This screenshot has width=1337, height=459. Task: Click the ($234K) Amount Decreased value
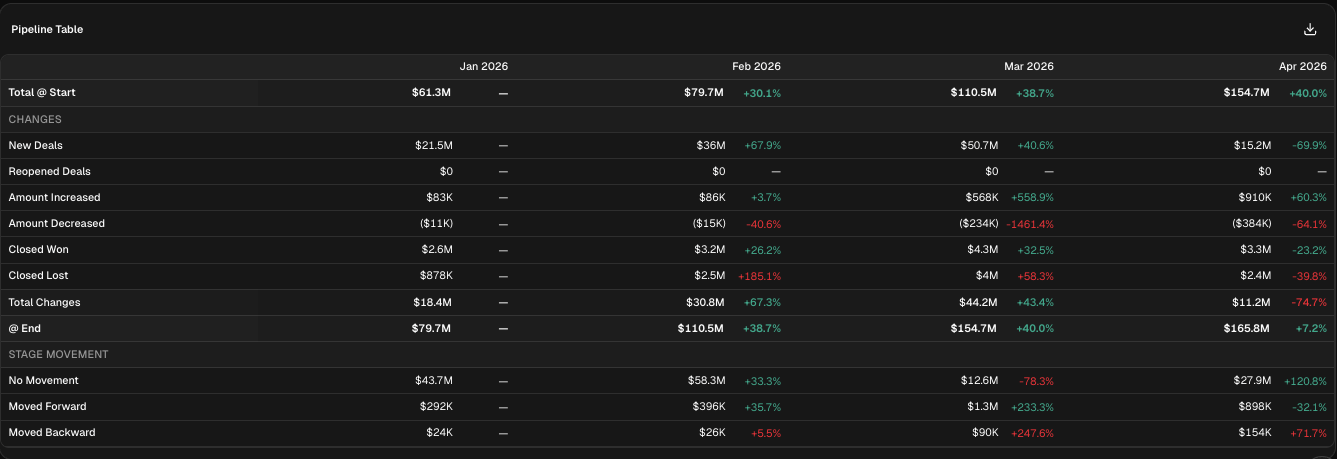coord(975,223)
